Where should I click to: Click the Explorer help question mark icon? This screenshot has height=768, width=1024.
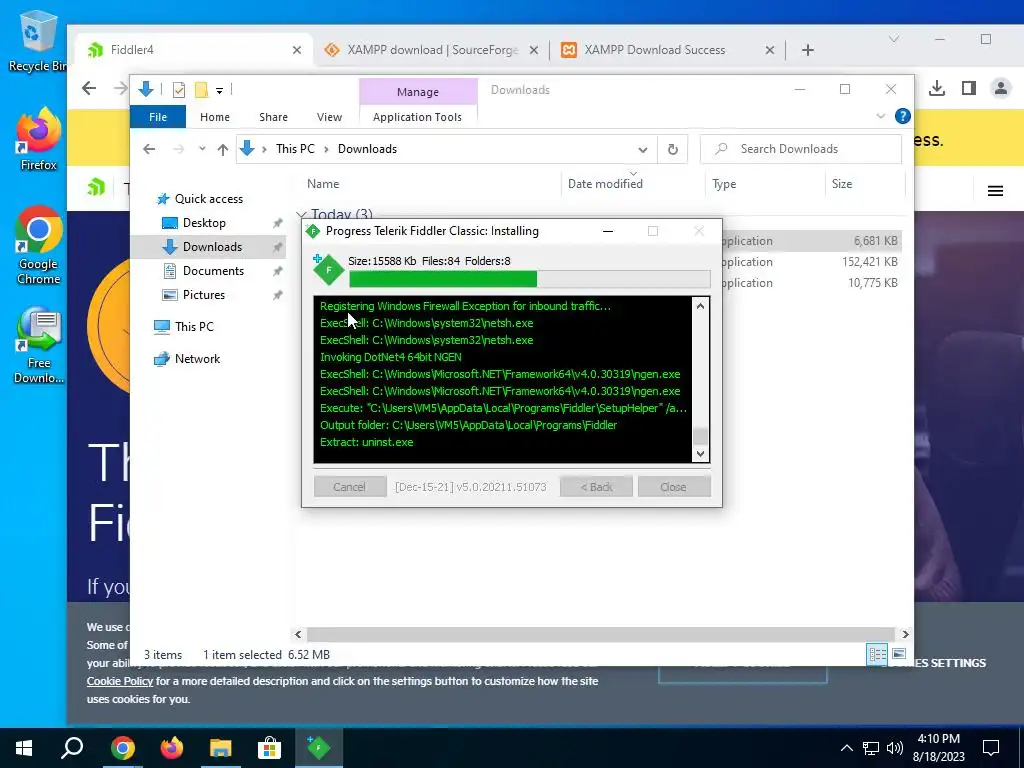903,116
